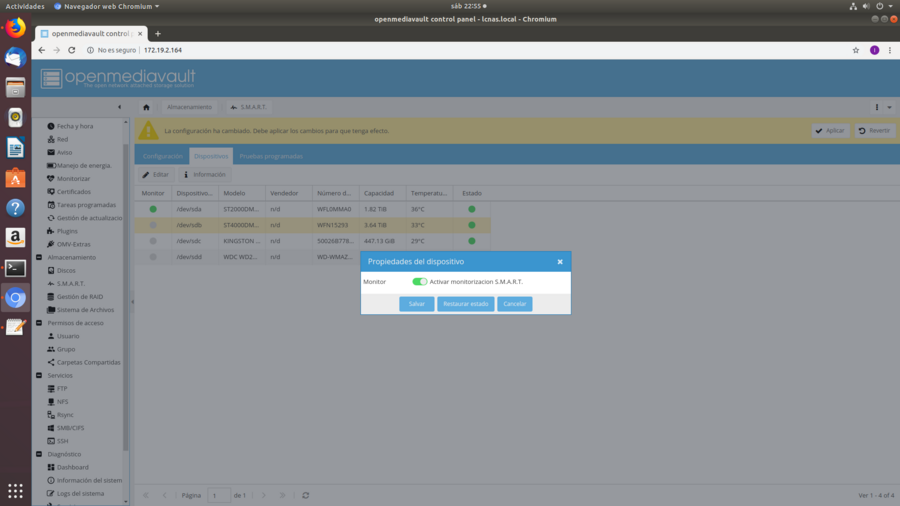This screenshot has width=900, height=506.
Task: Click the home icon in the breadcrumb
Action: [146, 107]
